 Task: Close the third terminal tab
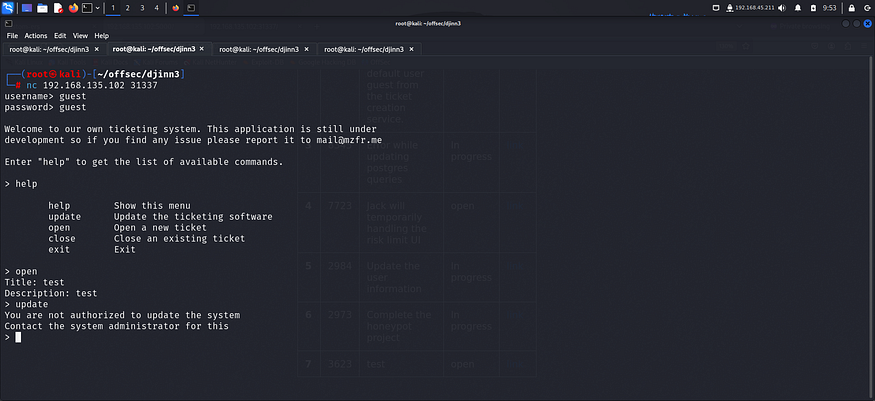[x=306, y=49]
